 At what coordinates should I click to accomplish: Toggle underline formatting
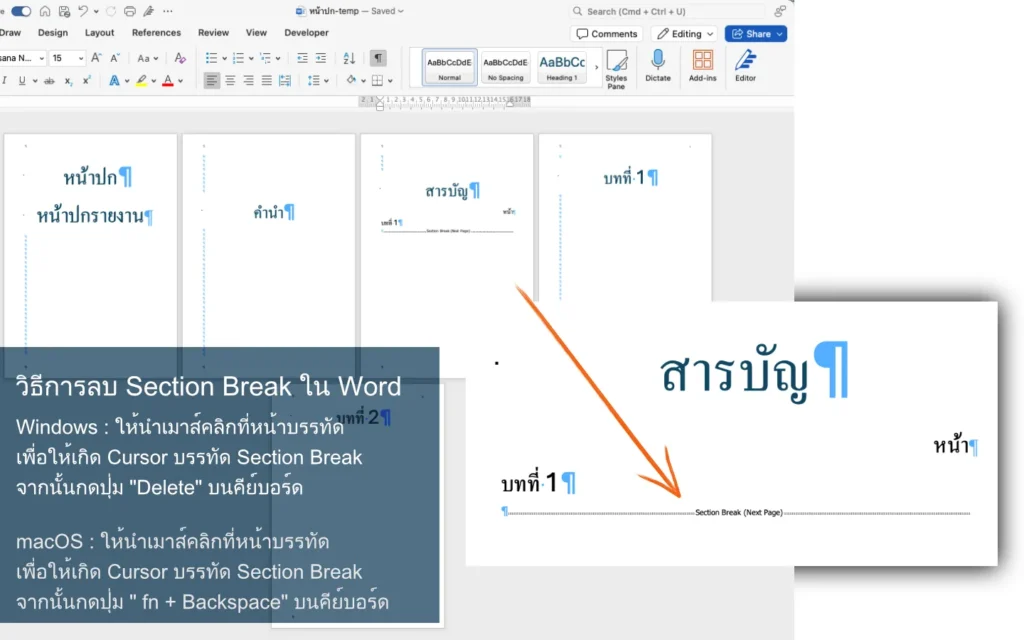click(22, 80)
